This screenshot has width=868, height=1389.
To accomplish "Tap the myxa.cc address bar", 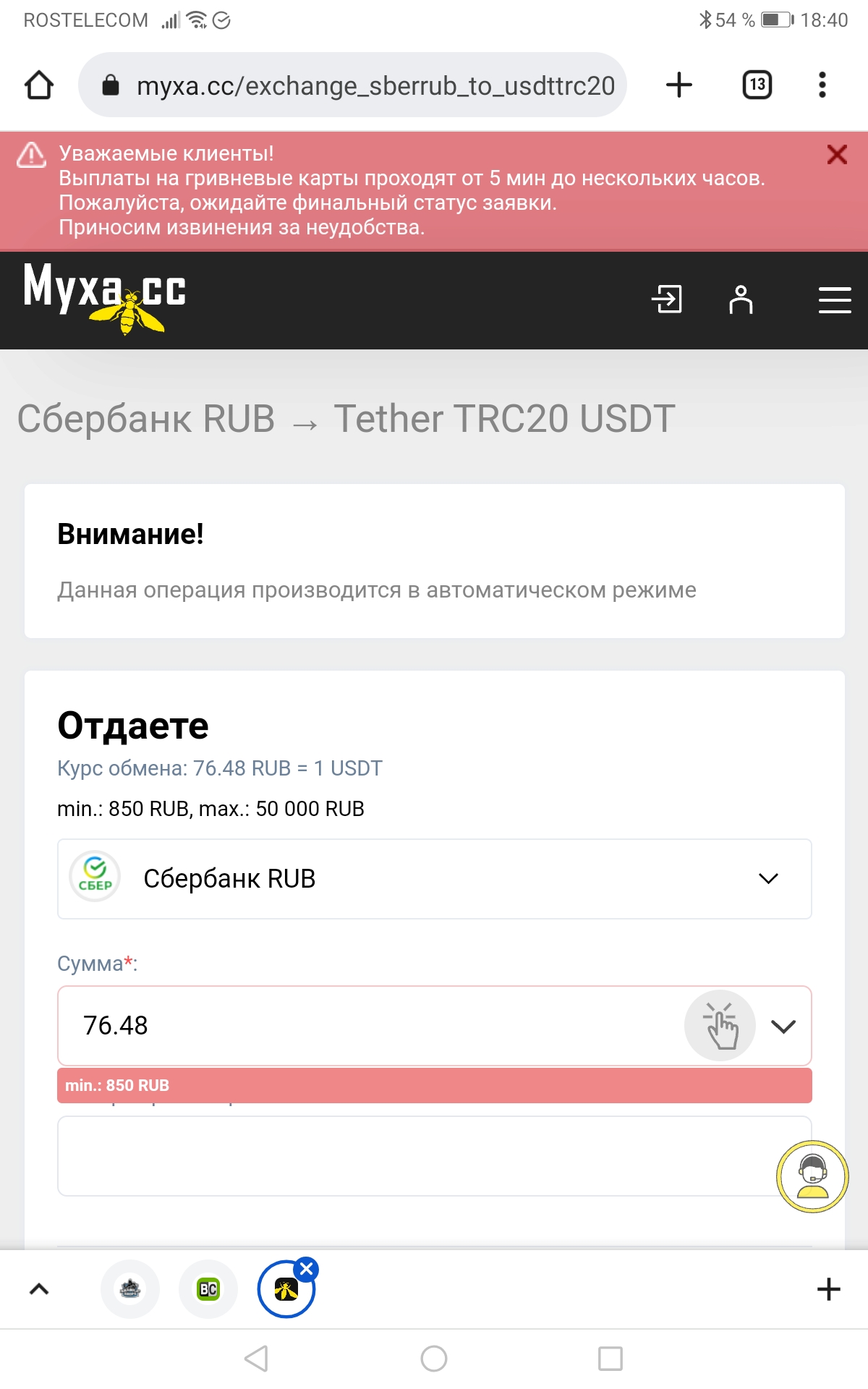I will (362, 85).
